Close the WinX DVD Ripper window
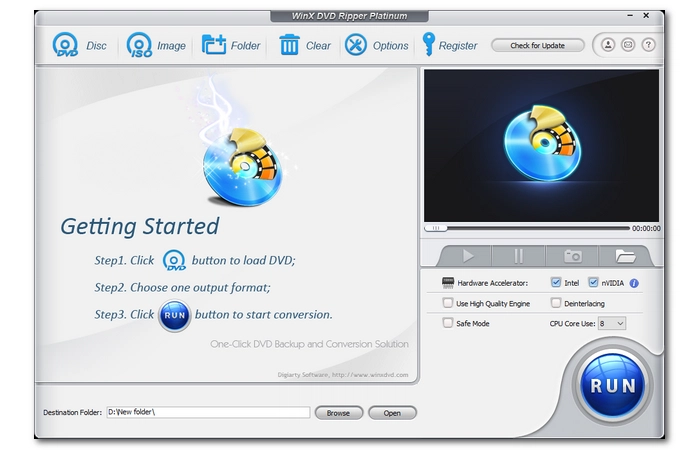This screenshot has height=450, width=700. coord(646,16)
